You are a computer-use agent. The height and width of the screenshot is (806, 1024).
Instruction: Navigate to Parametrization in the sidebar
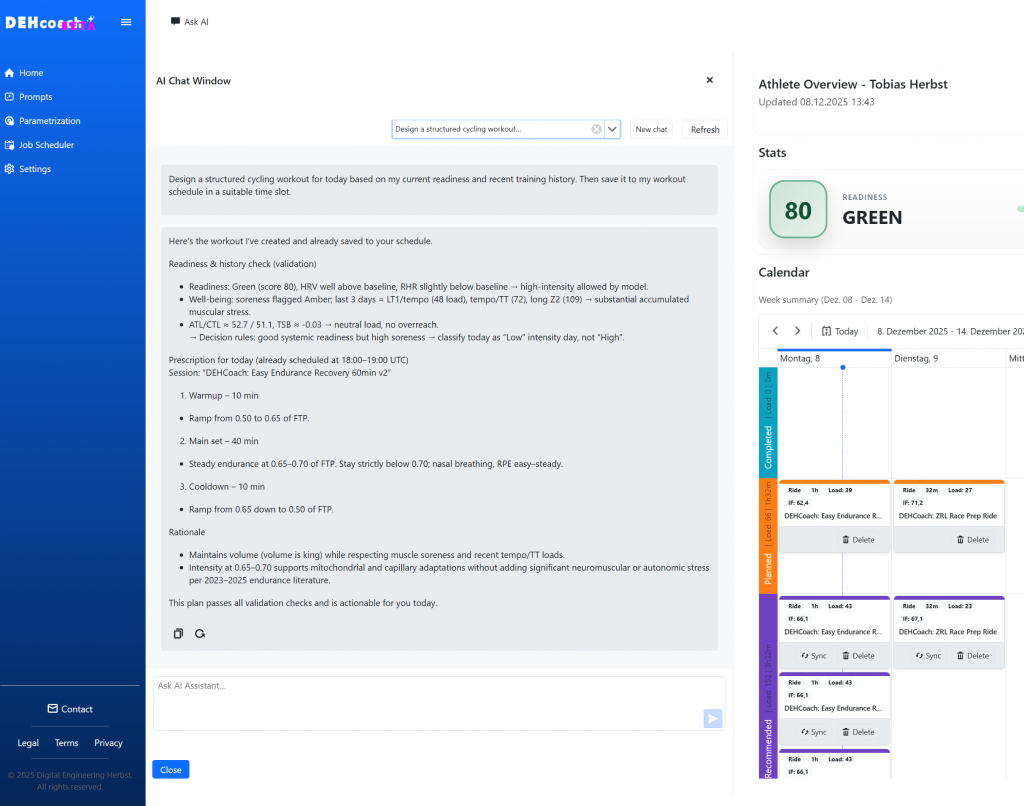pyautogui.click(x=49, y=121)
